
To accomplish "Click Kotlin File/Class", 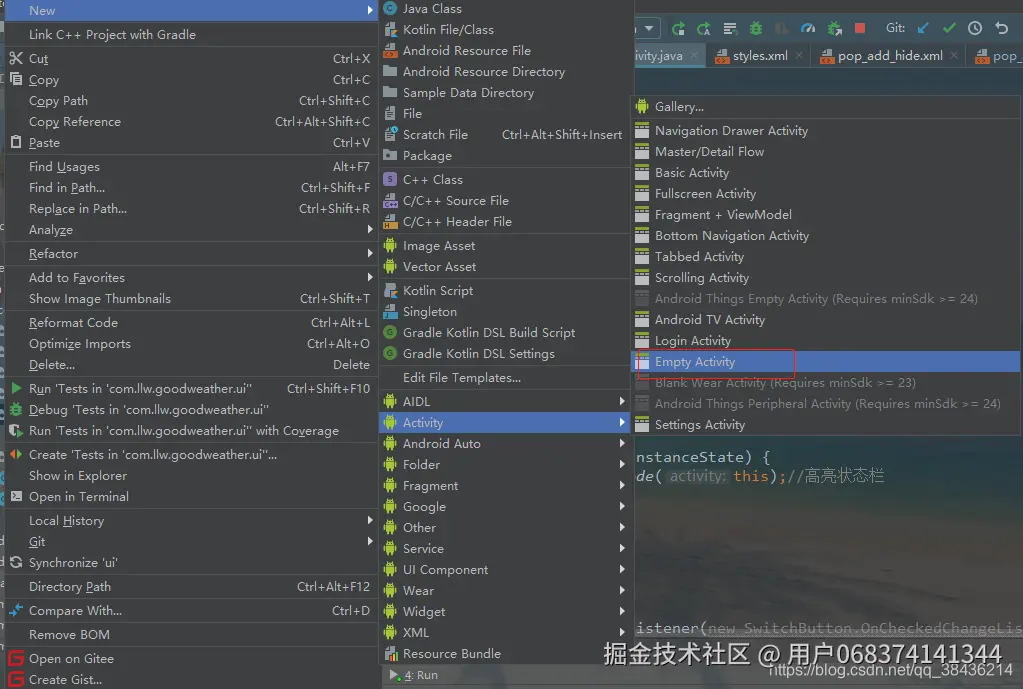I will (504, 30).
